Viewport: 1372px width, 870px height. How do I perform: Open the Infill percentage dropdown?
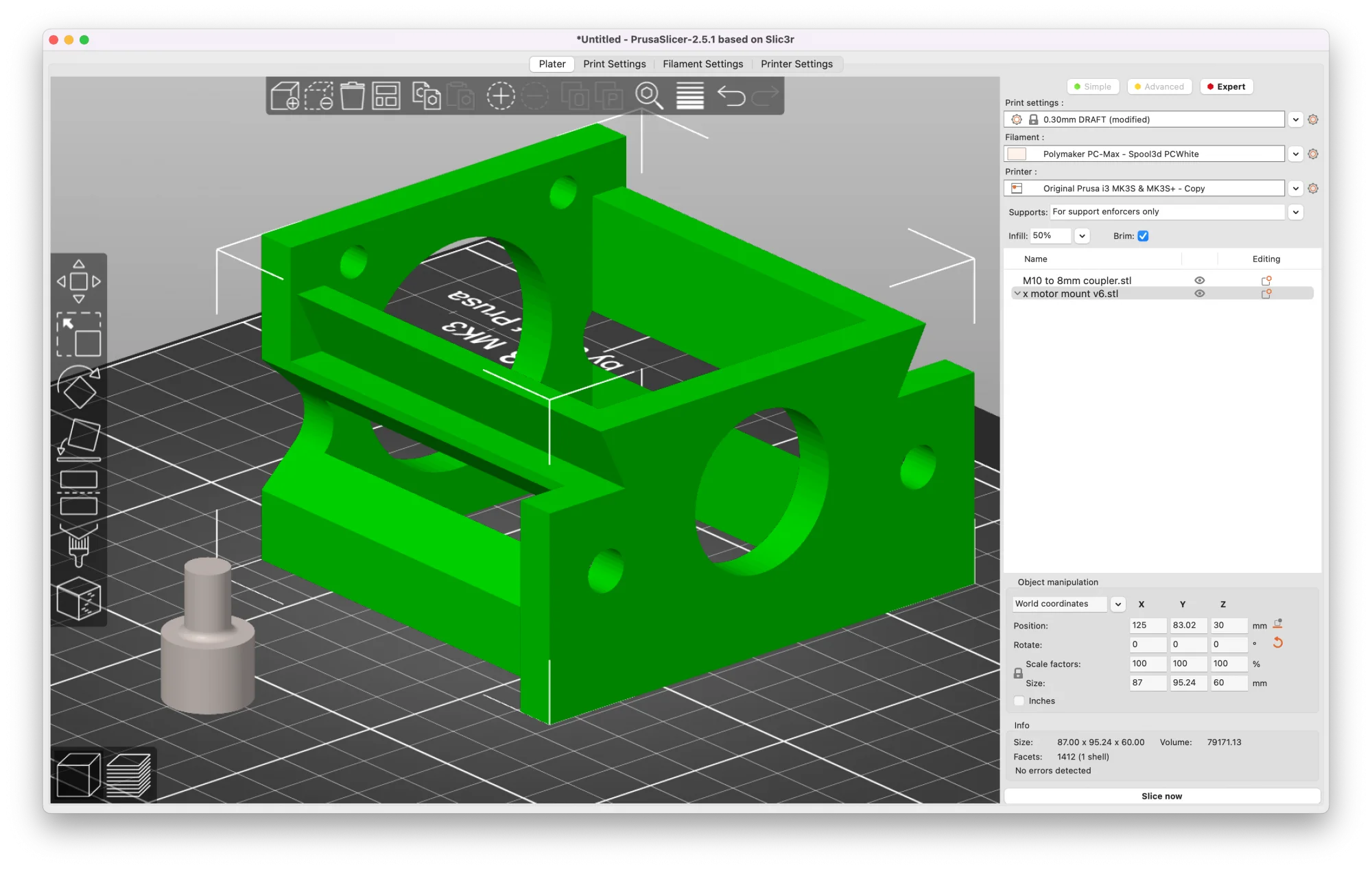(x=1082, y=236)
